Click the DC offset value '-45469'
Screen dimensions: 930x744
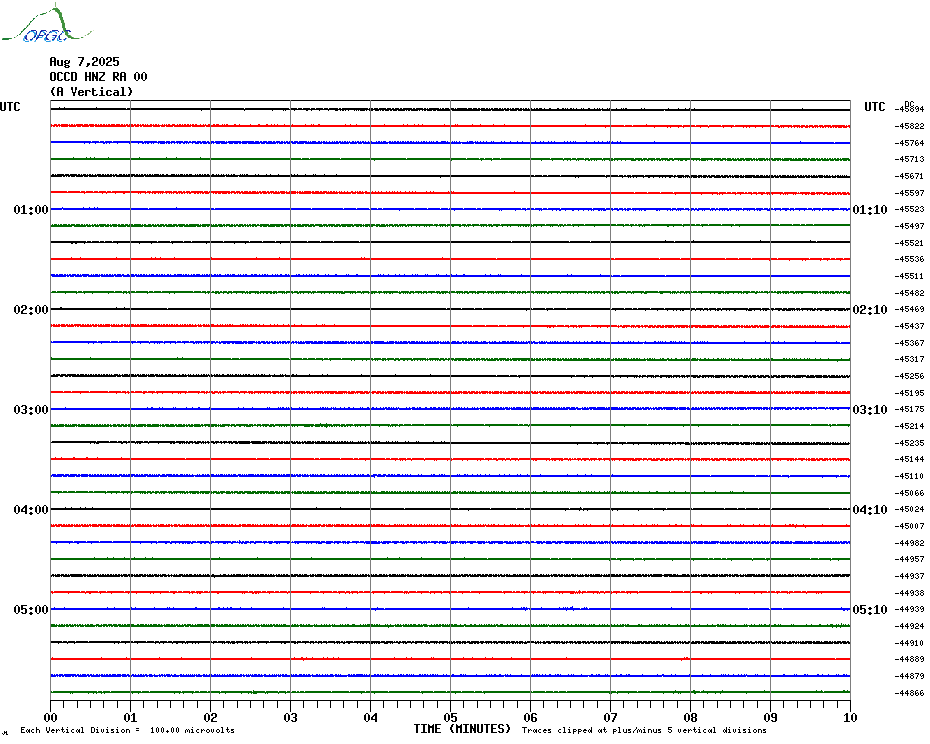[x=909, y=309]
